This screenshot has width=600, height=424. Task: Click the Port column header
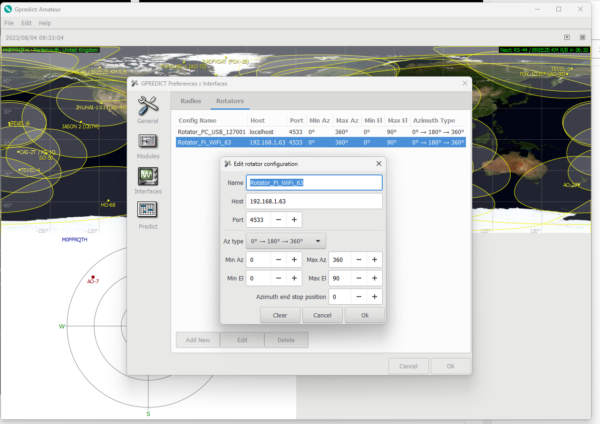coord(296,121)
